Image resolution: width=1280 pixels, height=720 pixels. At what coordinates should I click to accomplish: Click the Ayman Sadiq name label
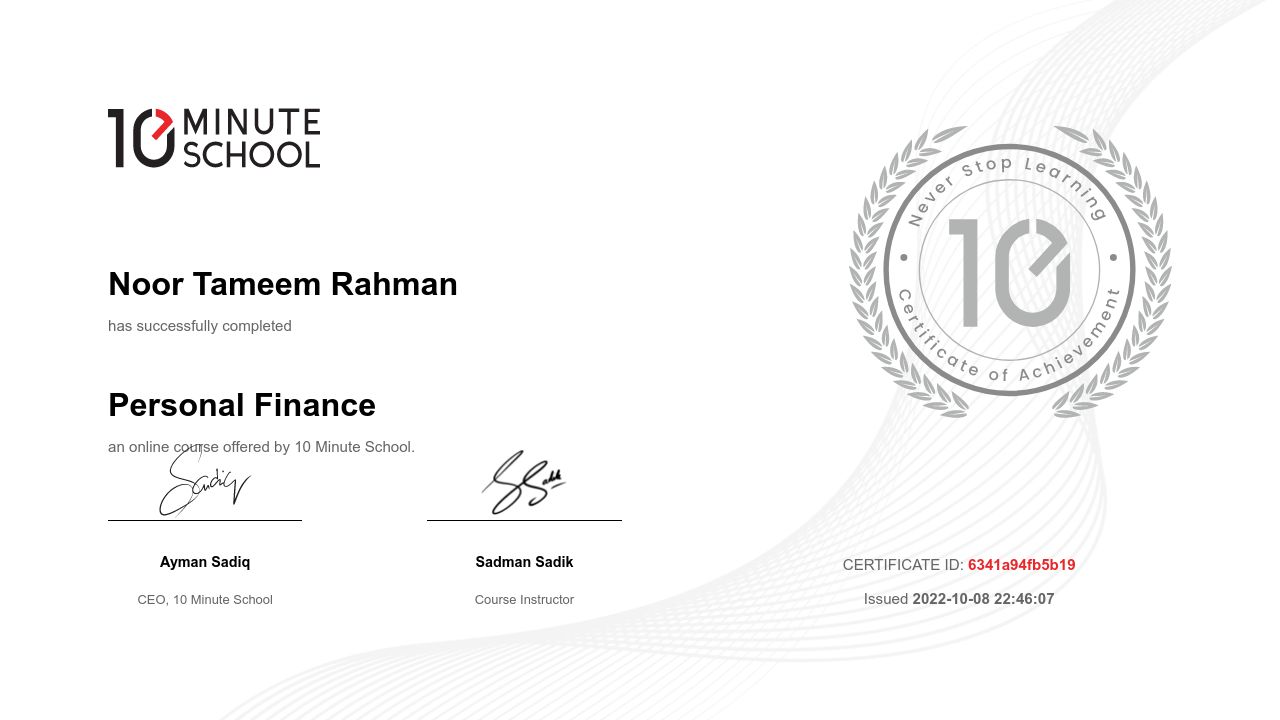pos(205,562)
